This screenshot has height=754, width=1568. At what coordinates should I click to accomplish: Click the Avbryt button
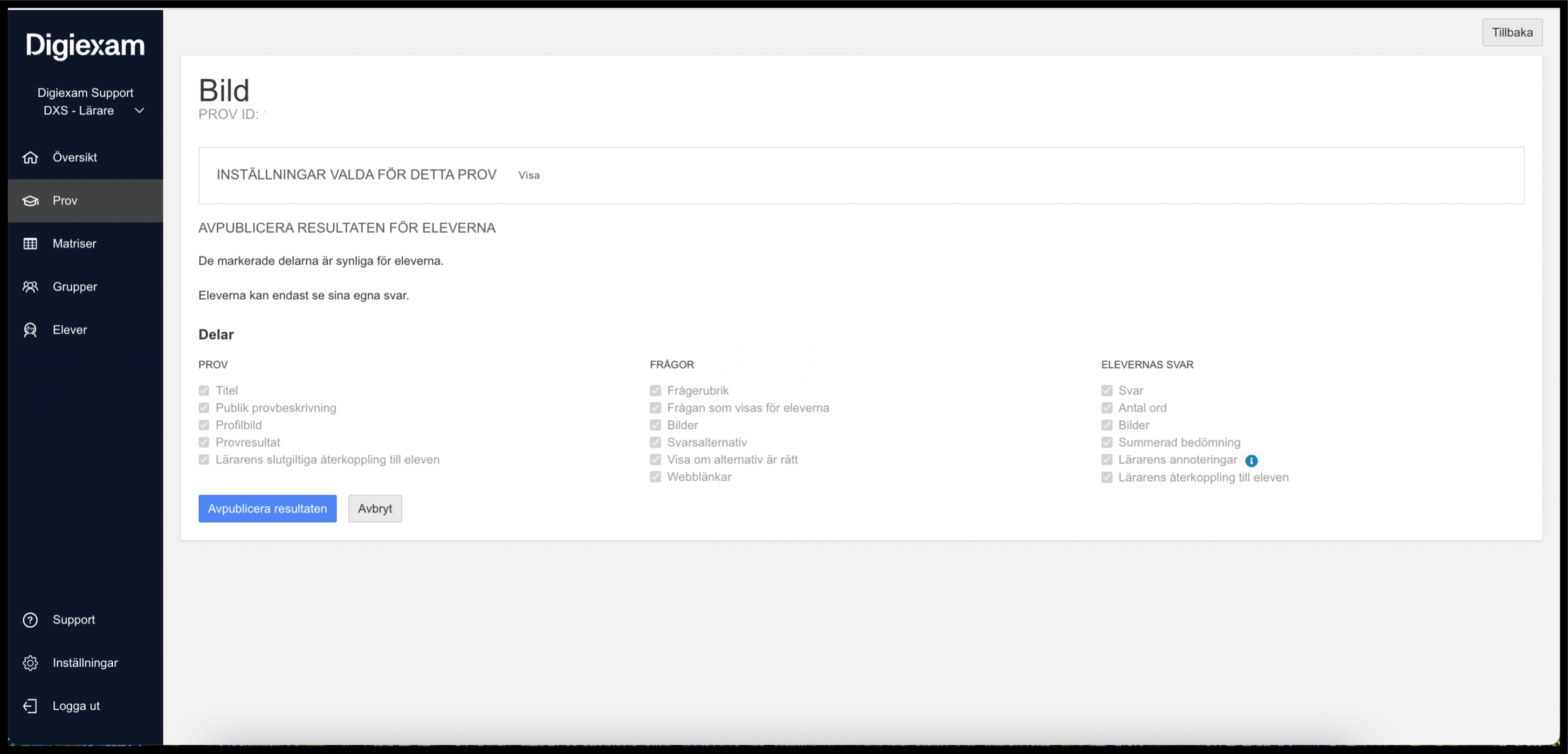[375, 509]
